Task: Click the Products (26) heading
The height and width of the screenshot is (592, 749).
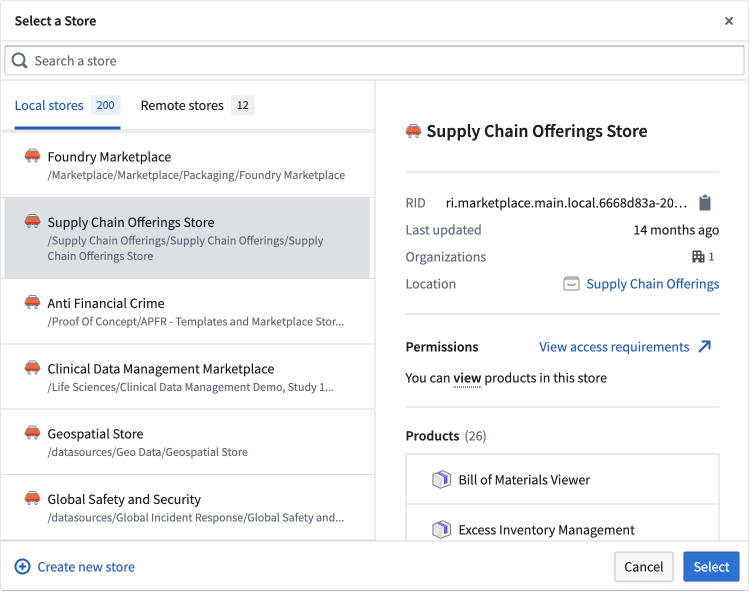Action: pyautogui.click(x=446, y=436)
